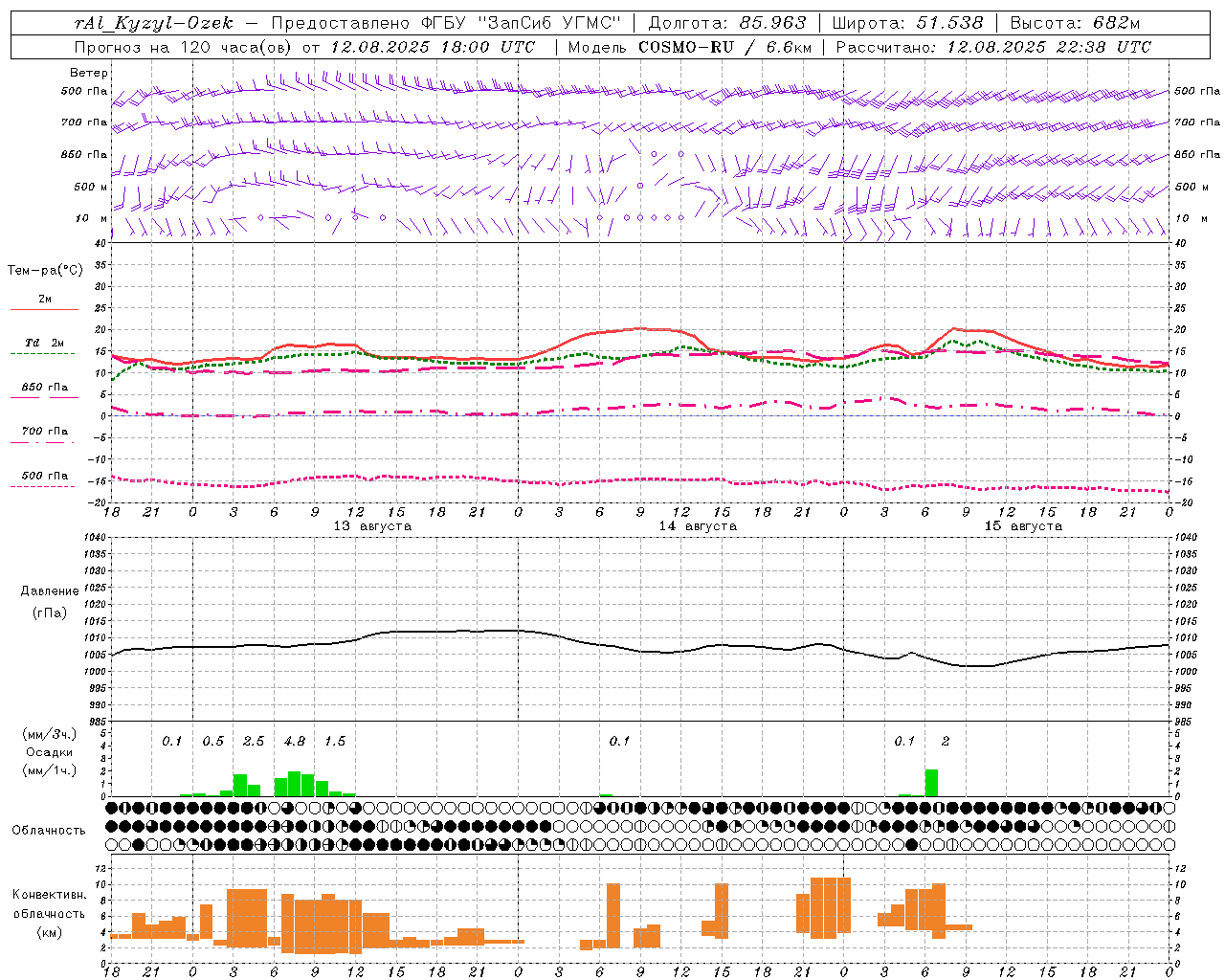Click the 1.5 precipitation total value
The width and height of the screenshot is (1225, 980).
[335, 742]
